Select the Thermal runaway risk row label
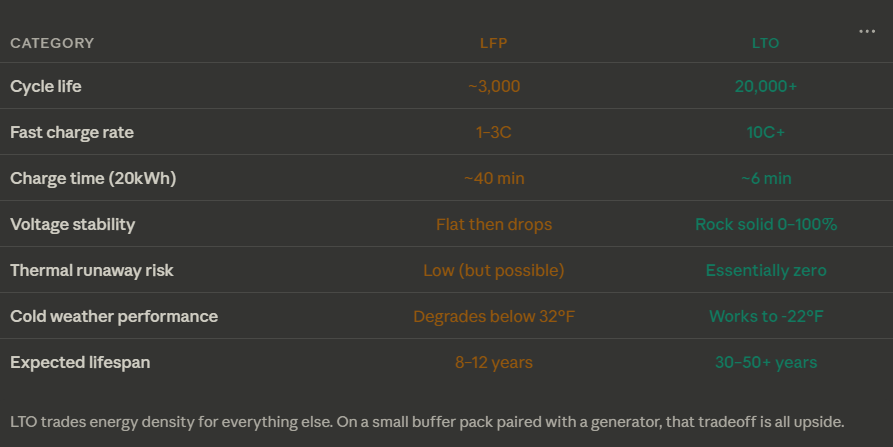The height and width of the screenshot is (447, 893). coord(89,270)
